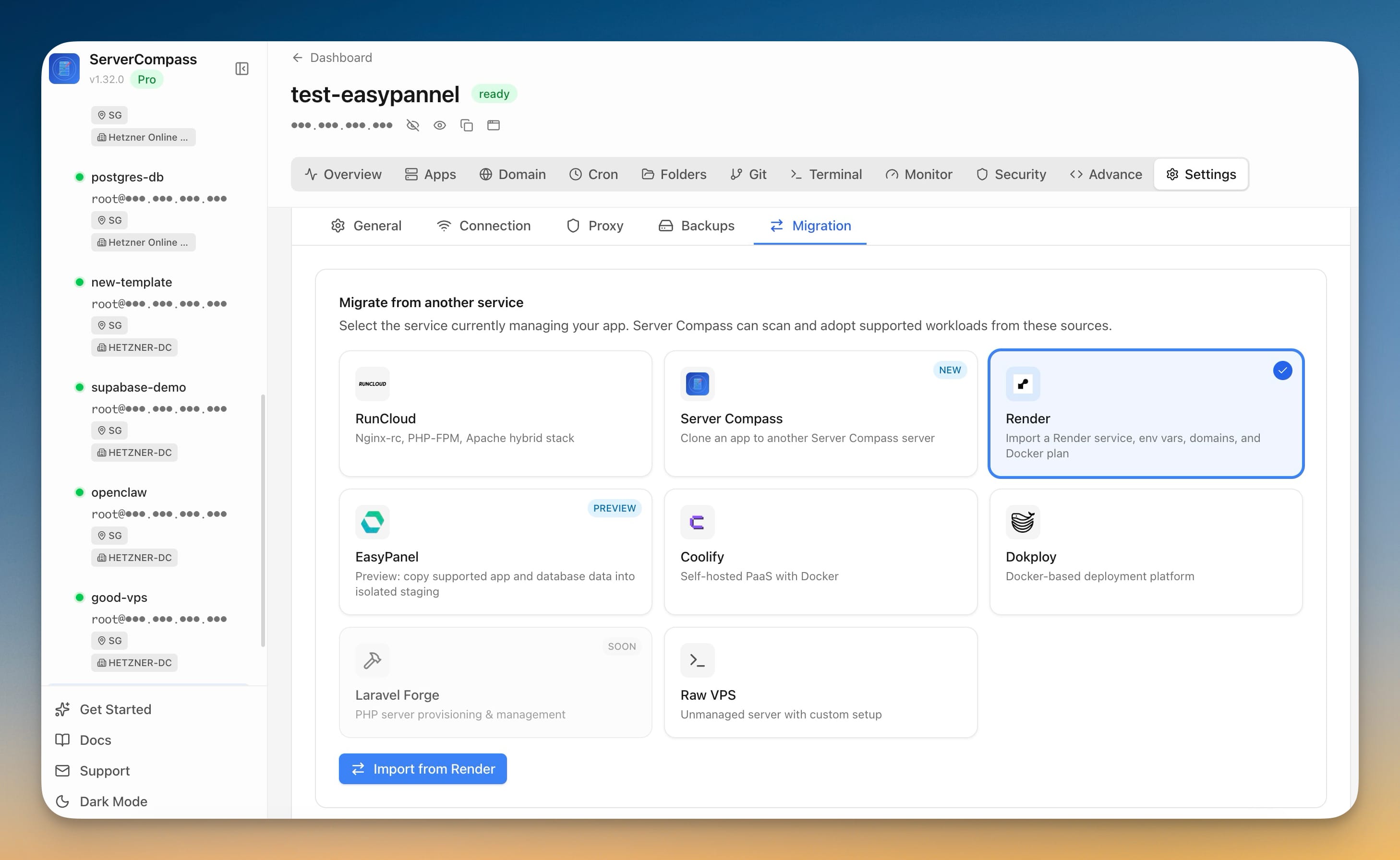Click Hetzner Online tag under postgres-db
Viewport: 1400px width, 860px height.
click(x=144, y=243)
